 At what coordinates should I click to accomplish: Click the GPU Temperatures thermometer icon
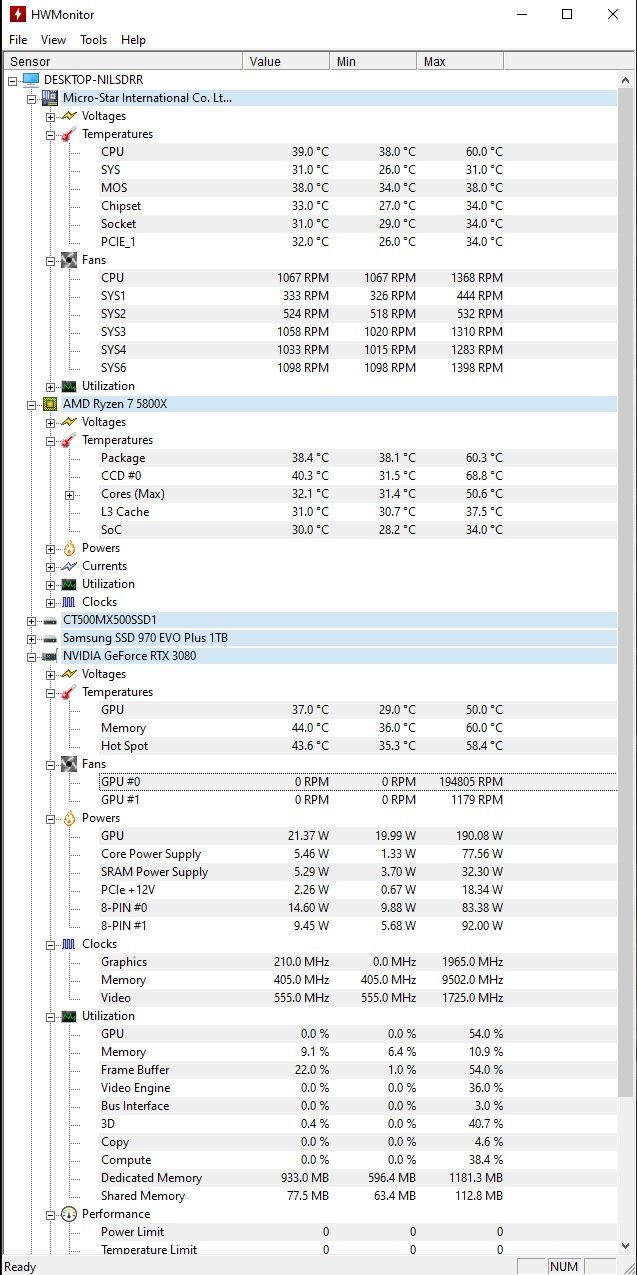(x=68, y=692)
